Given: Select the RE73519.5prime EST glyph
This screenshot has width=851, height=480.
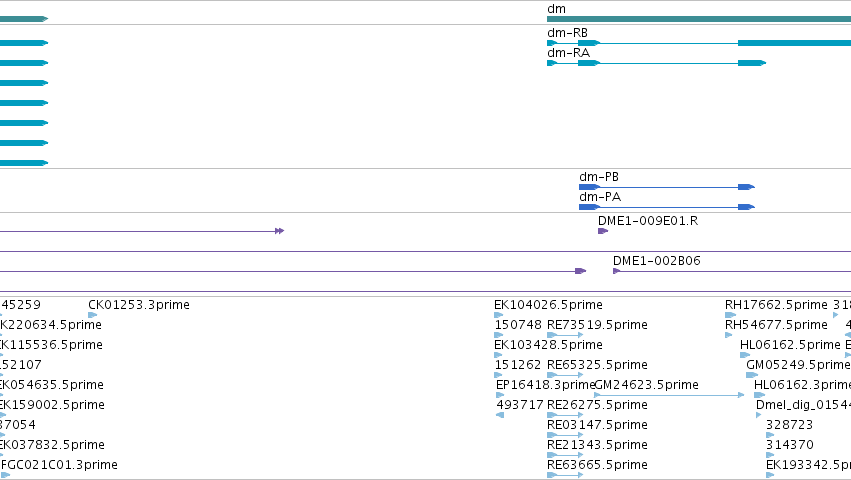Looking at the screenshot, I should click(565, 335).
